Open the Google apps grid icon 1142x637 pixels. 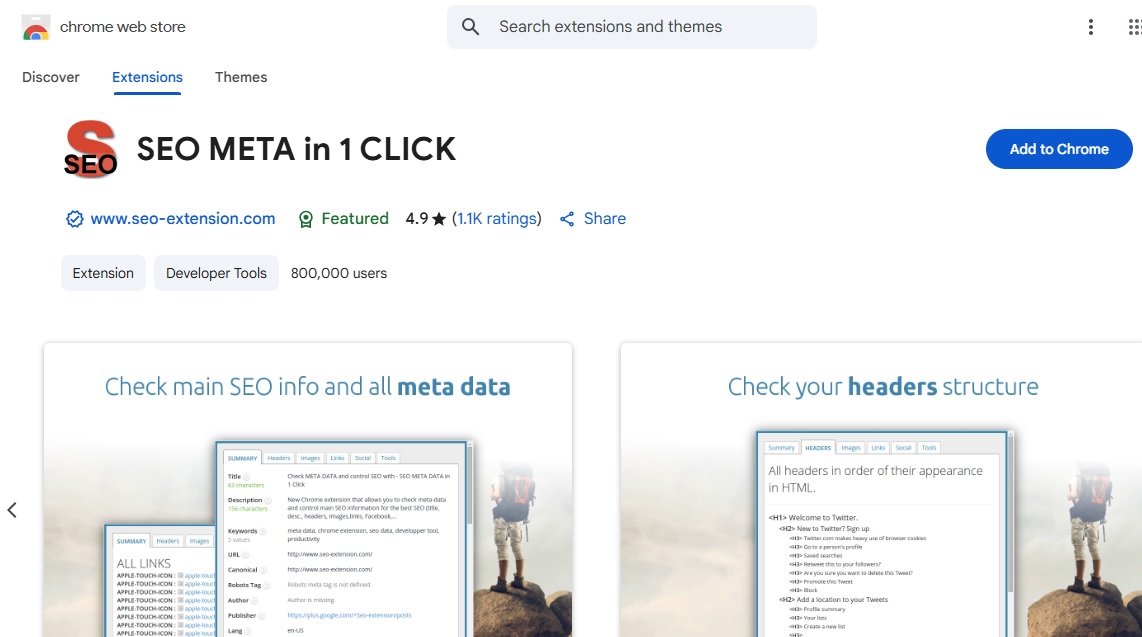pos(1135,27)
